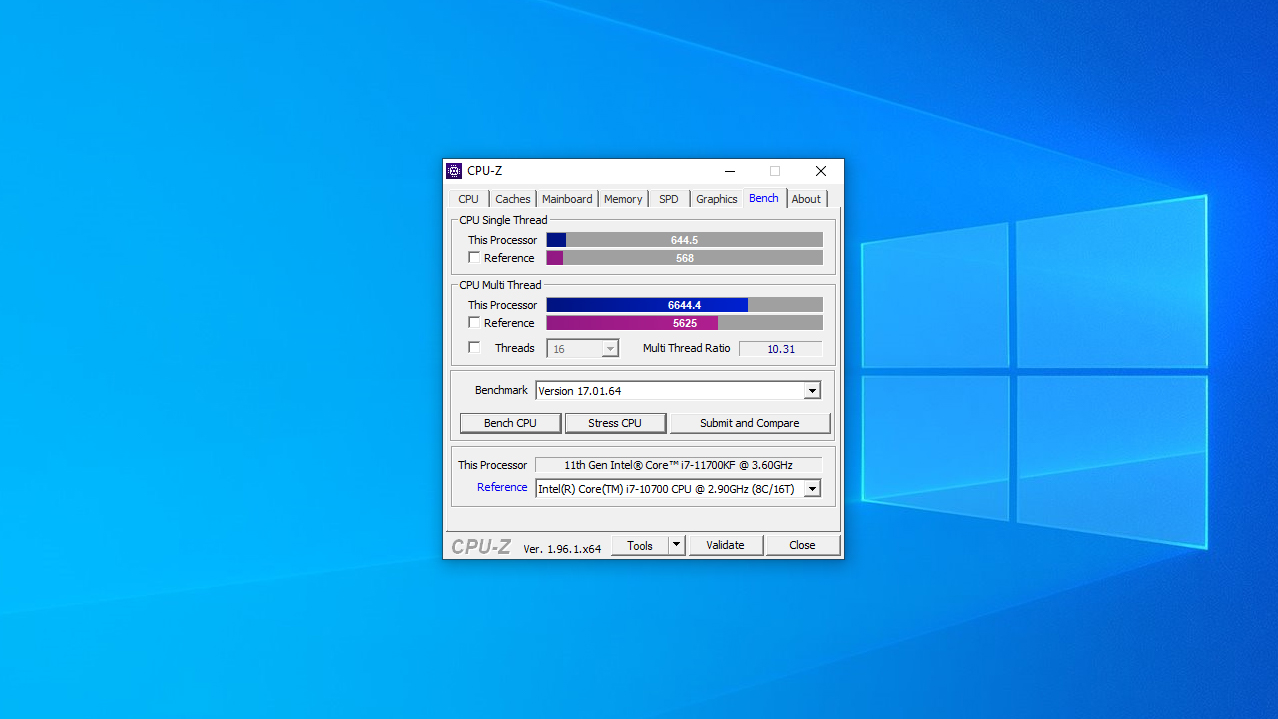Click the arrow next to Tools button
The width and height of the screenshot is (1278, 719).
[x=677, y=545]
